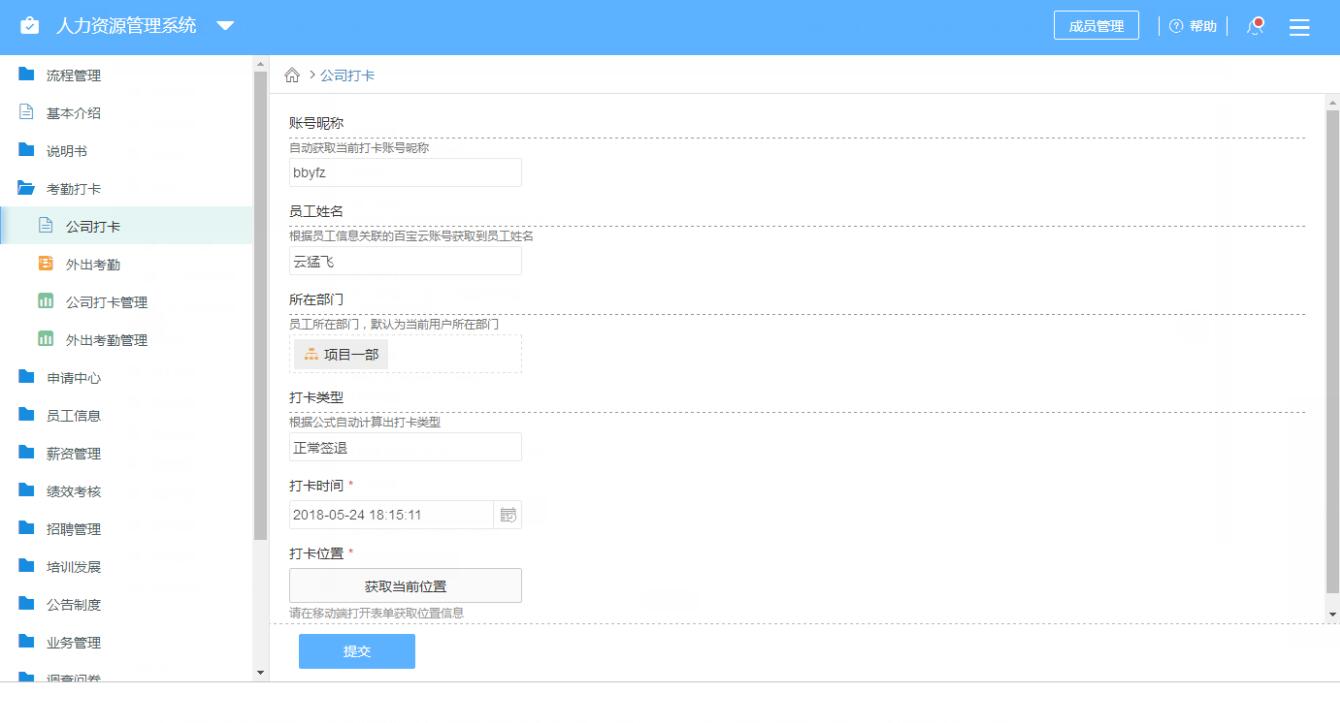Select 公司打卡 in sidebar
1340x723 pixels.
pyautogui.click(x=126, y=226)
